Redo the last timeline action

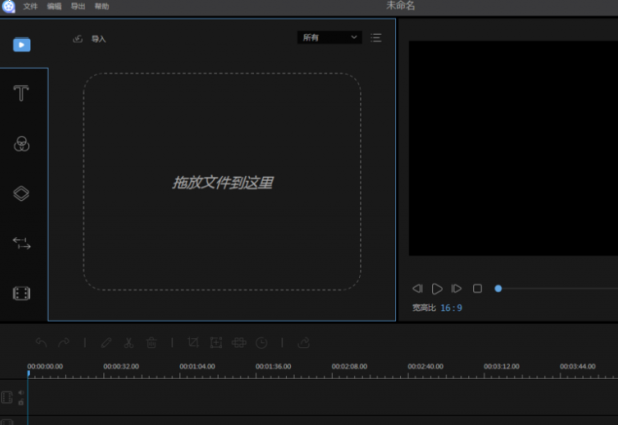point(64,343)
